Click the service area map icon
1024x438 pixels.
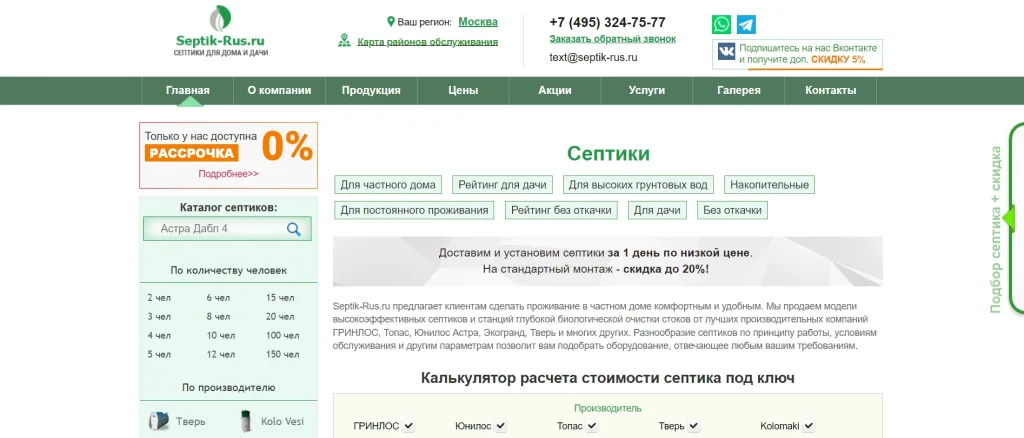[x=344, y=40]
